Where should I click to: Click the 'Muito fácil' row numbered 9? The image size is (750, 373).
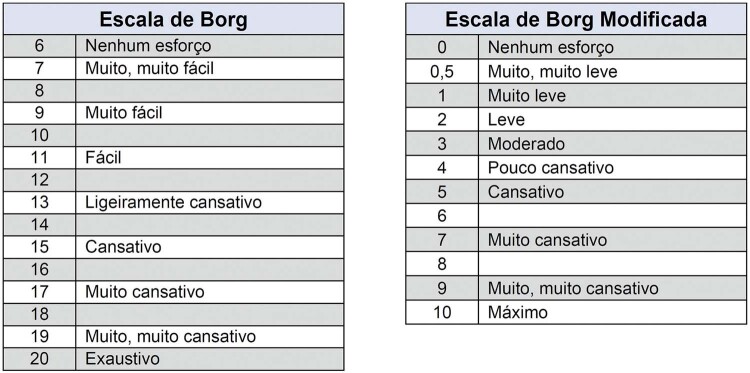coord(174,113)
